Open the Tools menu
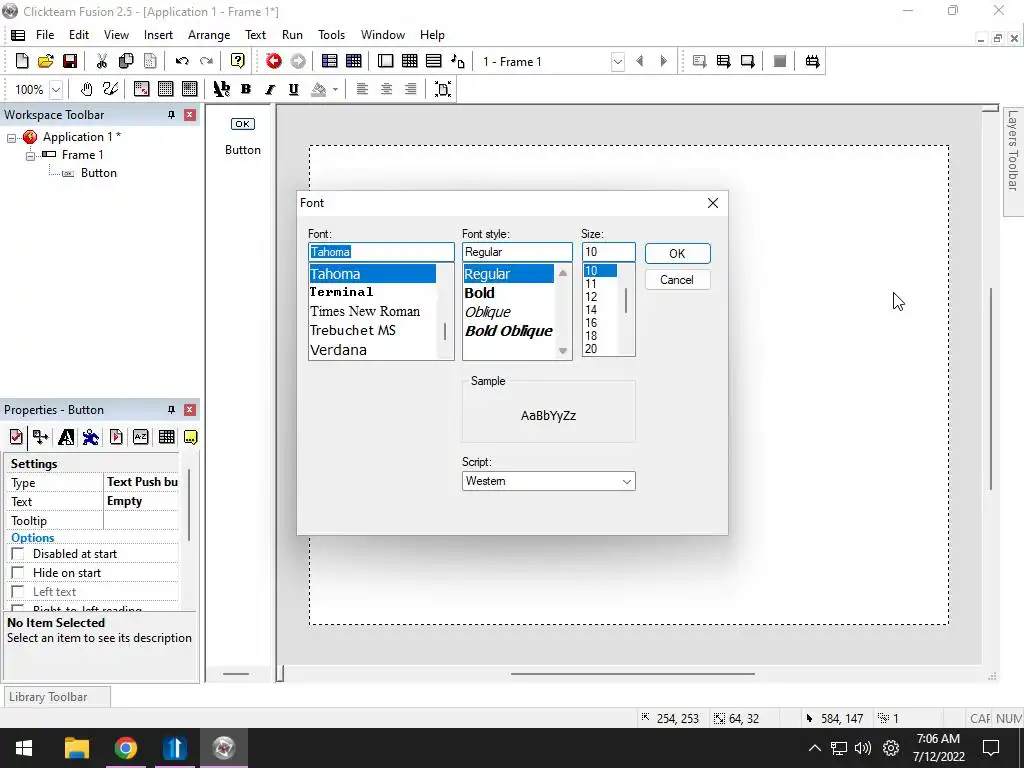Image resolution: width=1024 pixels, height=768 pixels. [331, 35]
